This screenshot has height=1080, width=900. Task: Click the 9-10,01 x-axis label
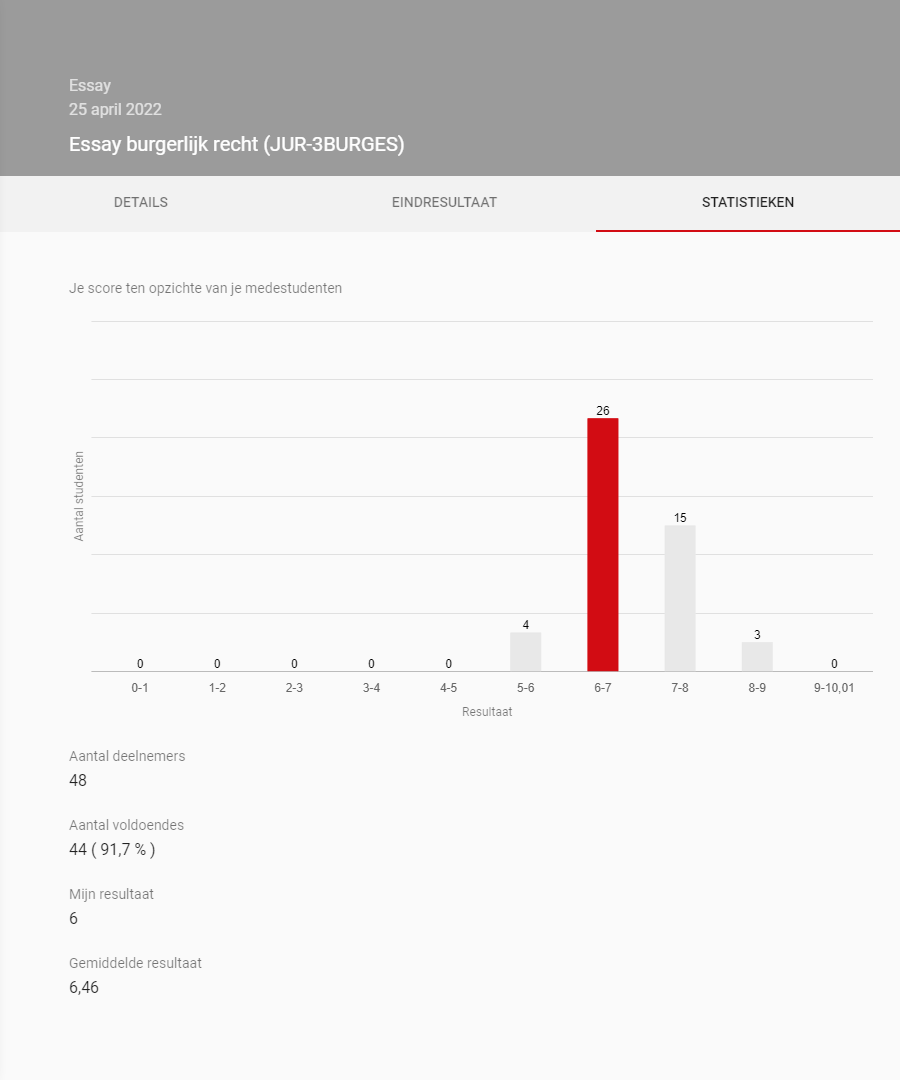[x=834, y=689]
